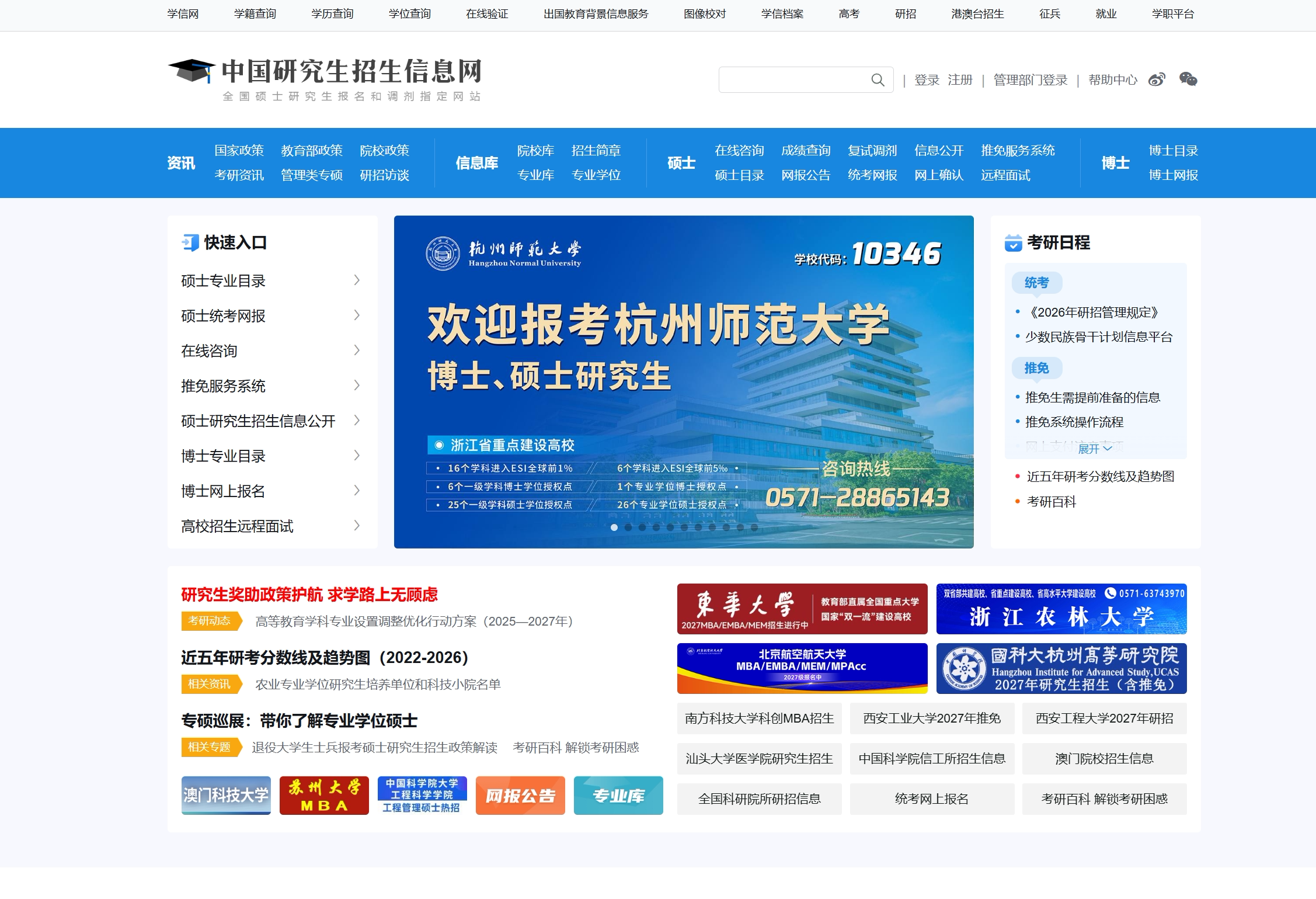Open 院校库 in blue nav

pyautogui.click(x=535, y=151)
